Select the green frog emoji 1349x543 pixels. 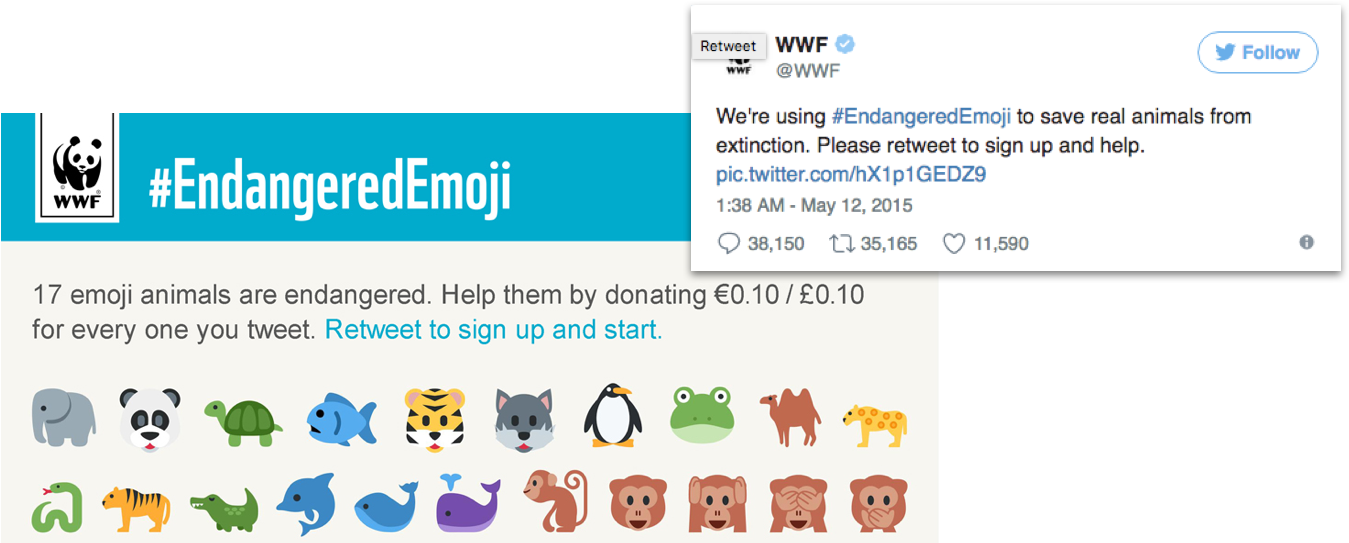pyautogui.click(x=703, y=414)
